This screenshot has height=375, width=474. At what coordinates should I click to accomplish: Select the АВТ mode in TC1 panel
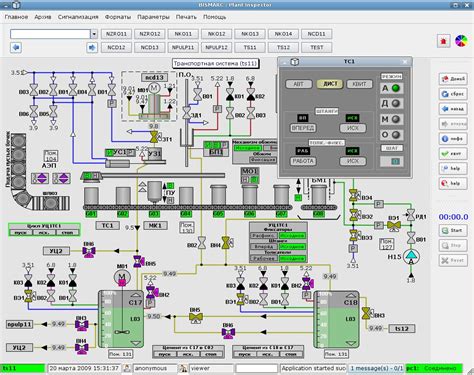tap(299, 84)
